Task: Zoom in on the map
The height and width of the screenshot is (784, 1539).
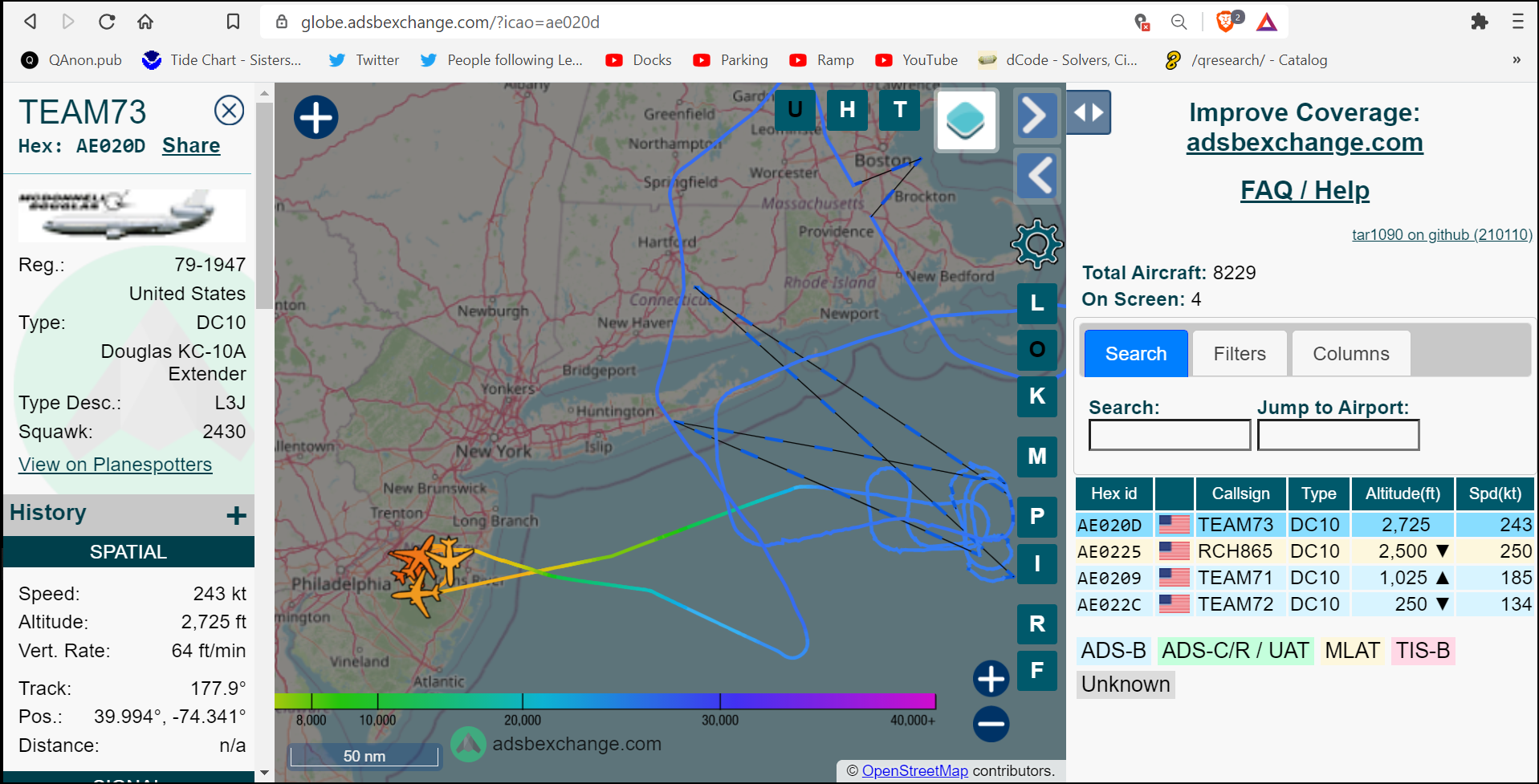Action: (991, 679)
